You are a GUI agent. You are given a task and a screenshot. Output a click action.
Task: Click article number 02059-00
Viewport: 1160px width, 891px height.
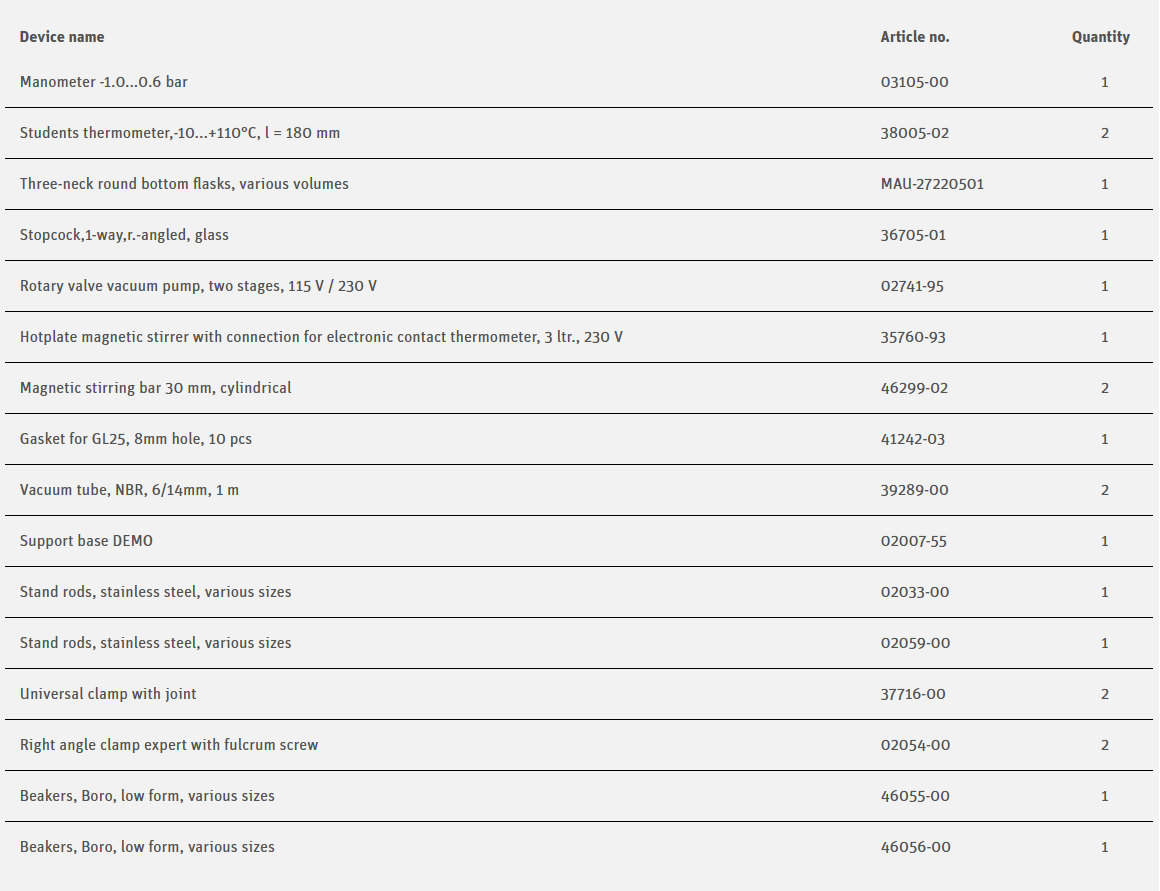point(915,643)
